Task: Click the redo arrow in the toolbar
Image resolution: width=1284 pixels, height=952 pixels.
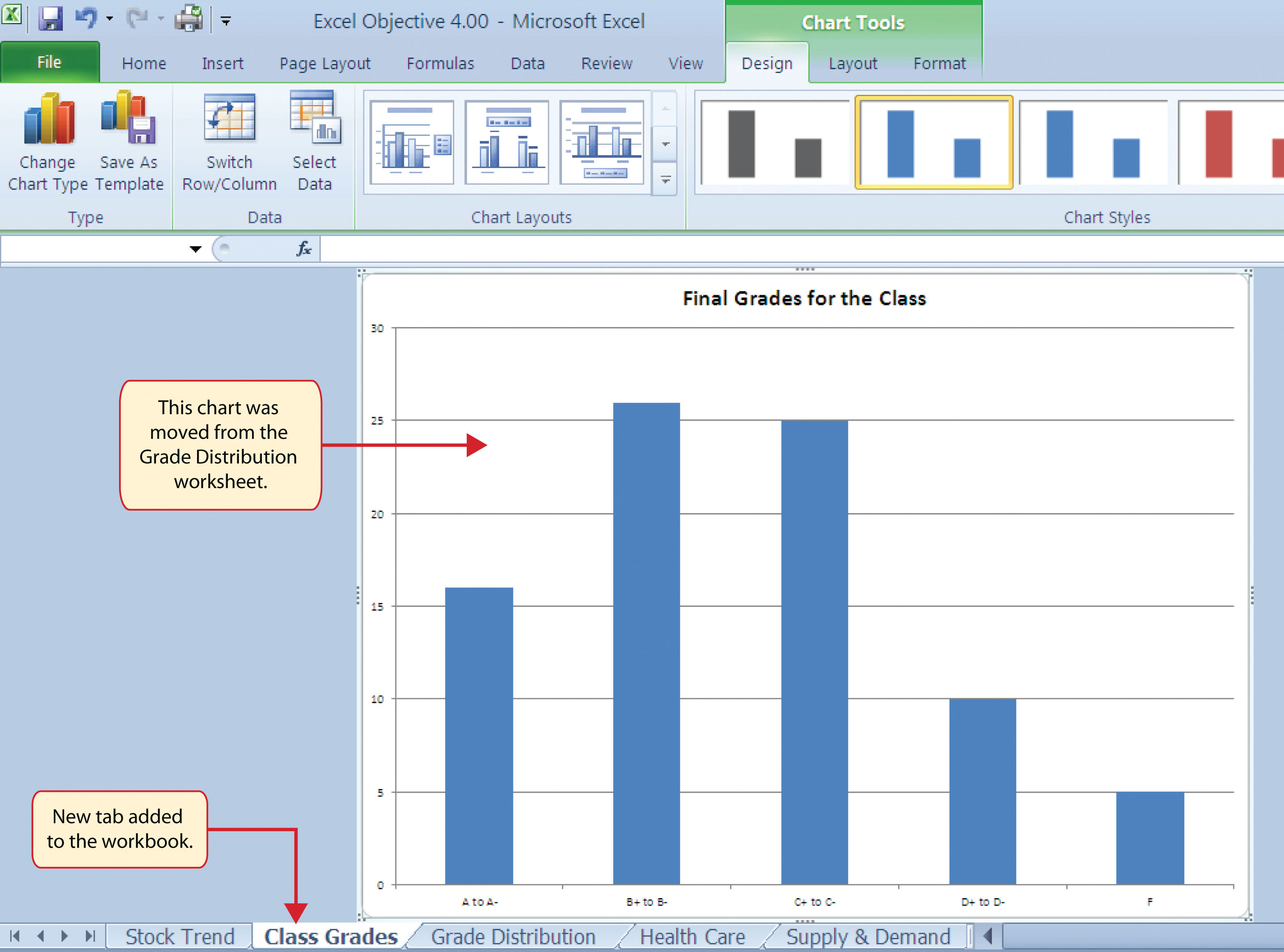Action: click(135, 15)
